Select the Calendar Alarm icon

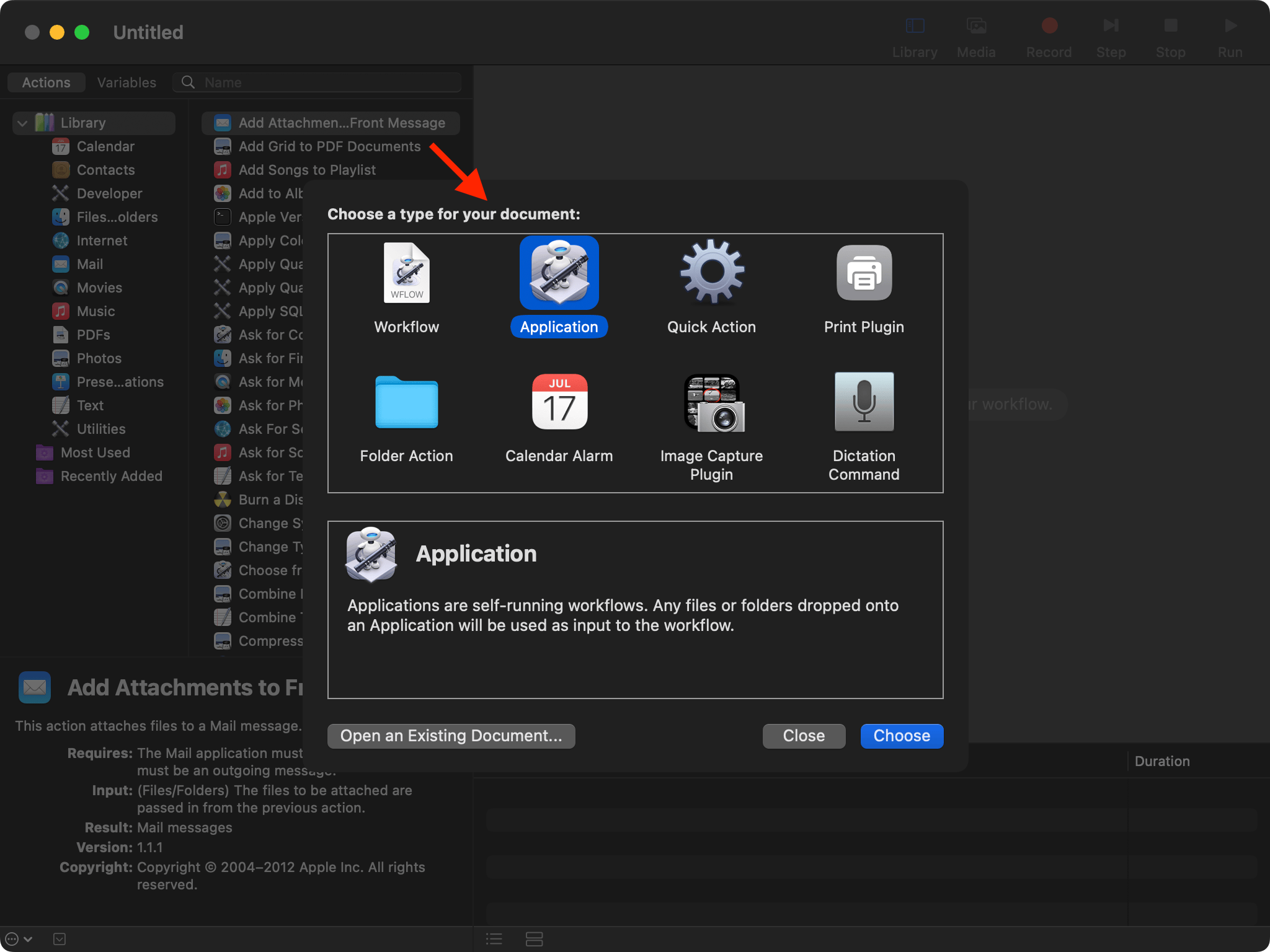pyautogui.click(x=559, y=402)
